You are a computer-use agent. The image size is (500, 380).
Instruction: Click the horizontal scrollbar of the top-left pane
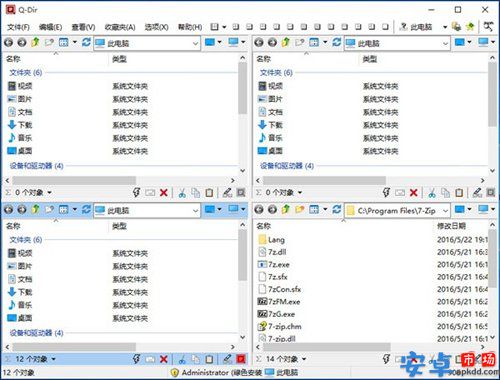pyautogui.click(x=74, y=180)
